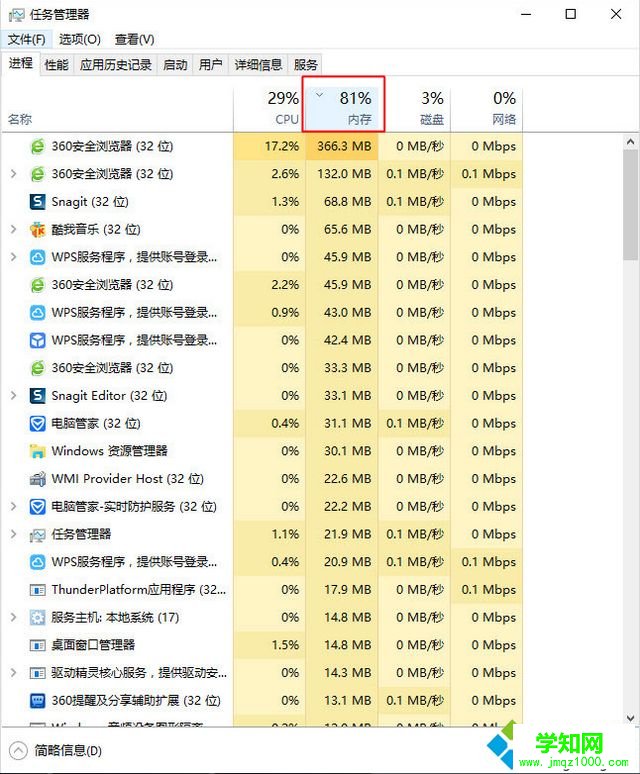Viewport: 640px width, 774px height.
Task: Select the 桌面窗口管理器 row name
Action: [93, 645]
